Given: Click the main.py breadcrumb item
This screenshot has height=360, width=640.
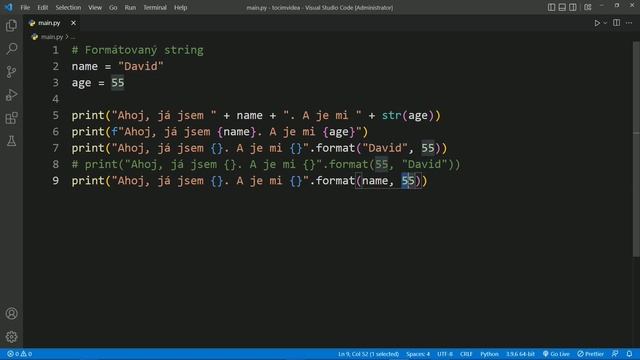Looking at the screenshot, I should pos(52,37).
